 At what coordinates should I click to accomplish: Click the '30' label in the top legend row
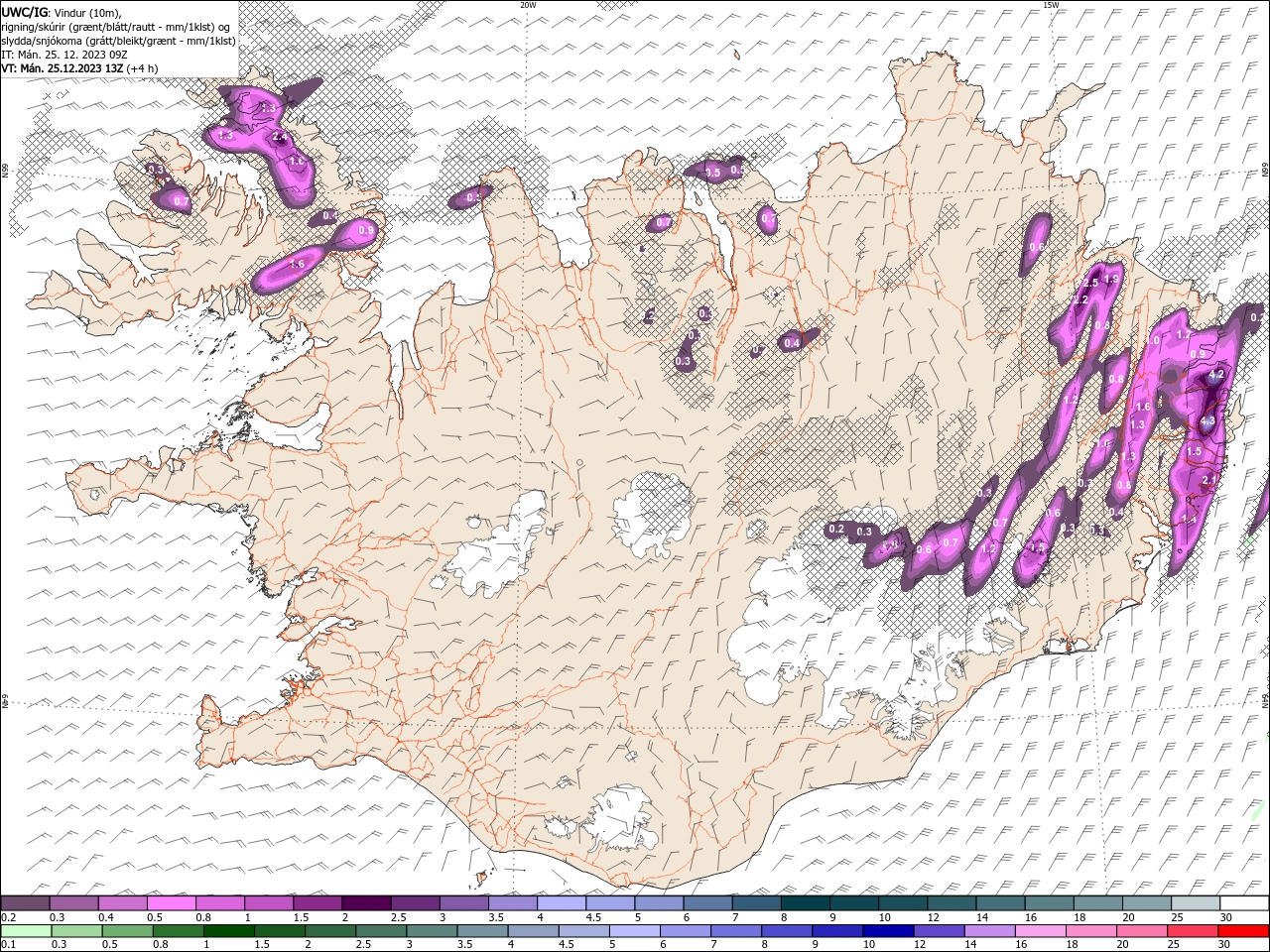1226,917
